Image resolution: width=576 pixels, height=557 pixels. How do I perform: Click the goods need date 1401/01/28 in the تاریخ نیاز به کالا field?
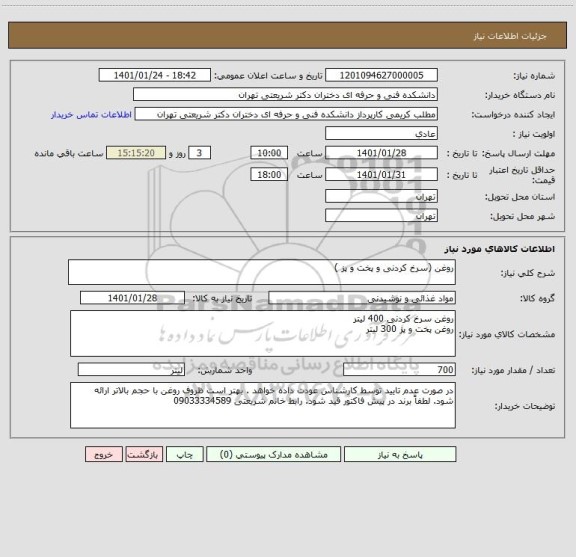point(132,298)
